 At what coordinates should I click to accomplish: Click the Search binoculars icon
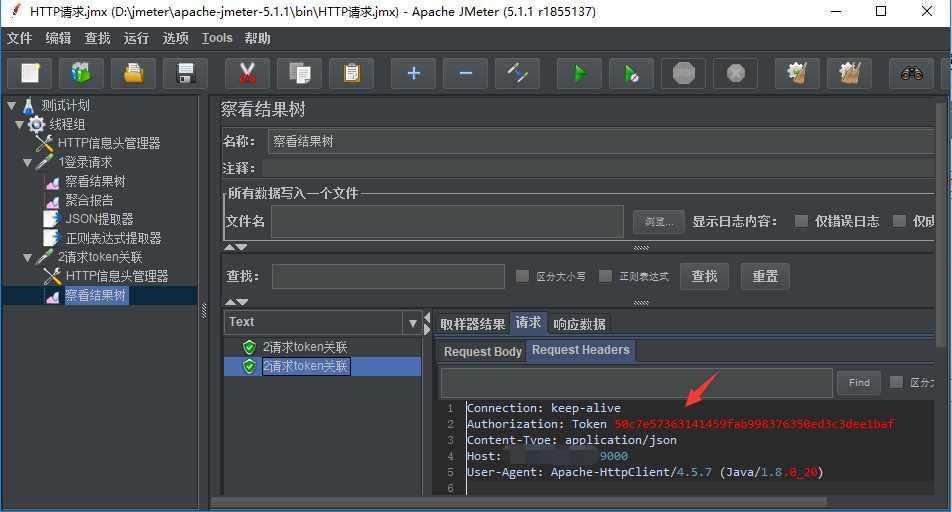911,74
